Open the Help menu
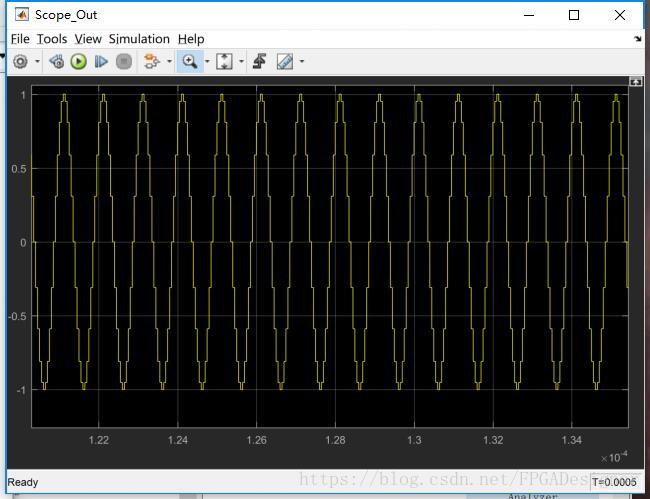650x499 pixels. 191,39
